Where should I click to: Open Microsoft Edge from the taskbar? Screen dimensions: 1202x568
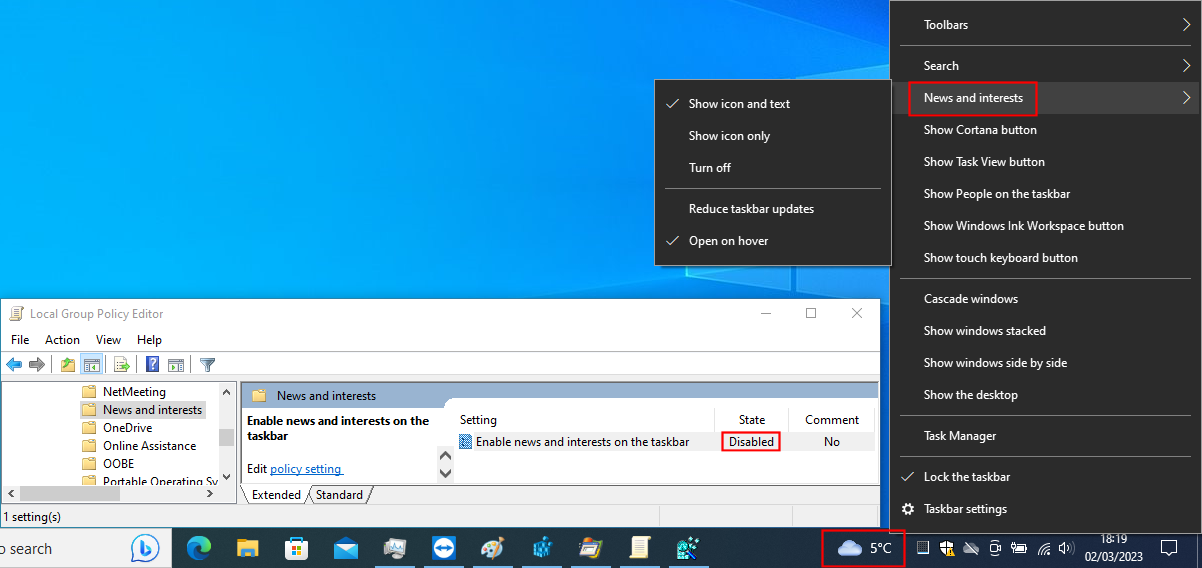[200, 548]
